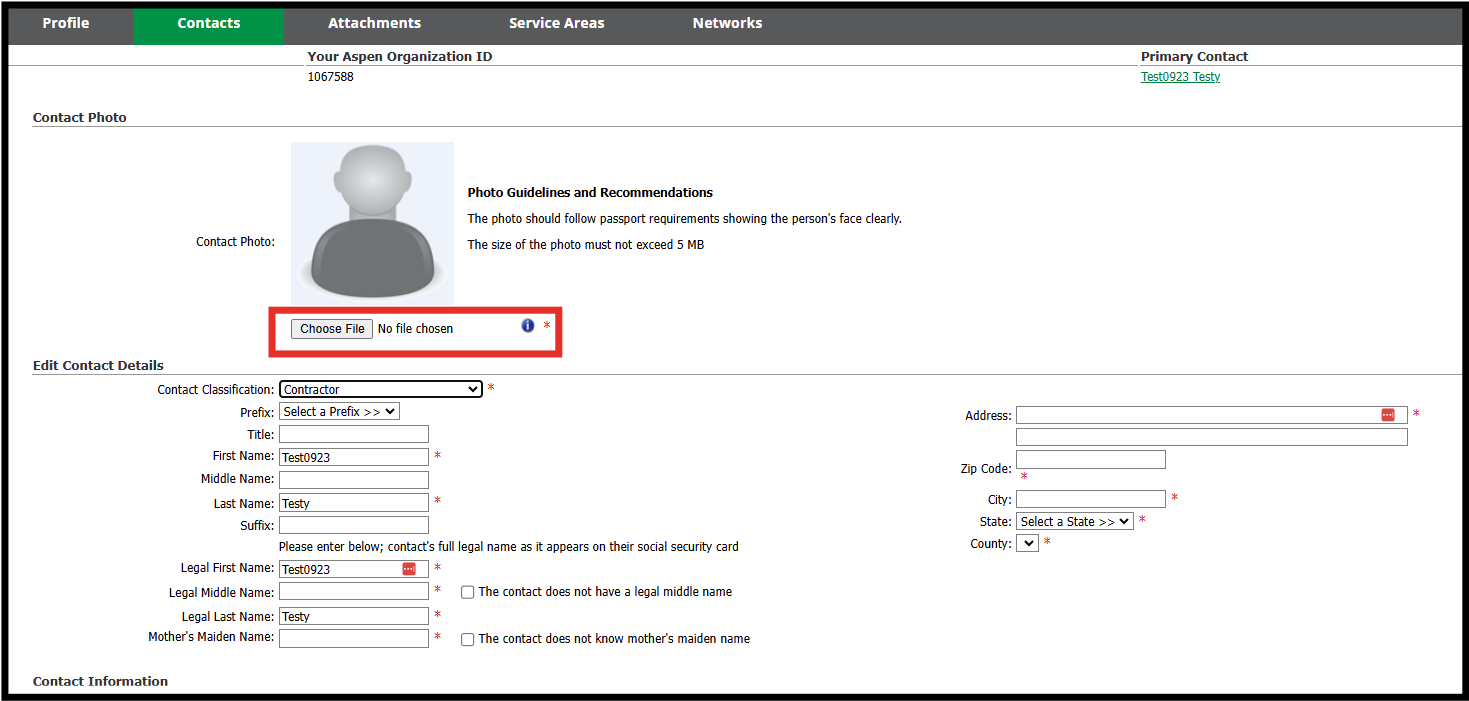Click the blue info icon beside Choose File
1469x701 pixels.
pos(528,326)
